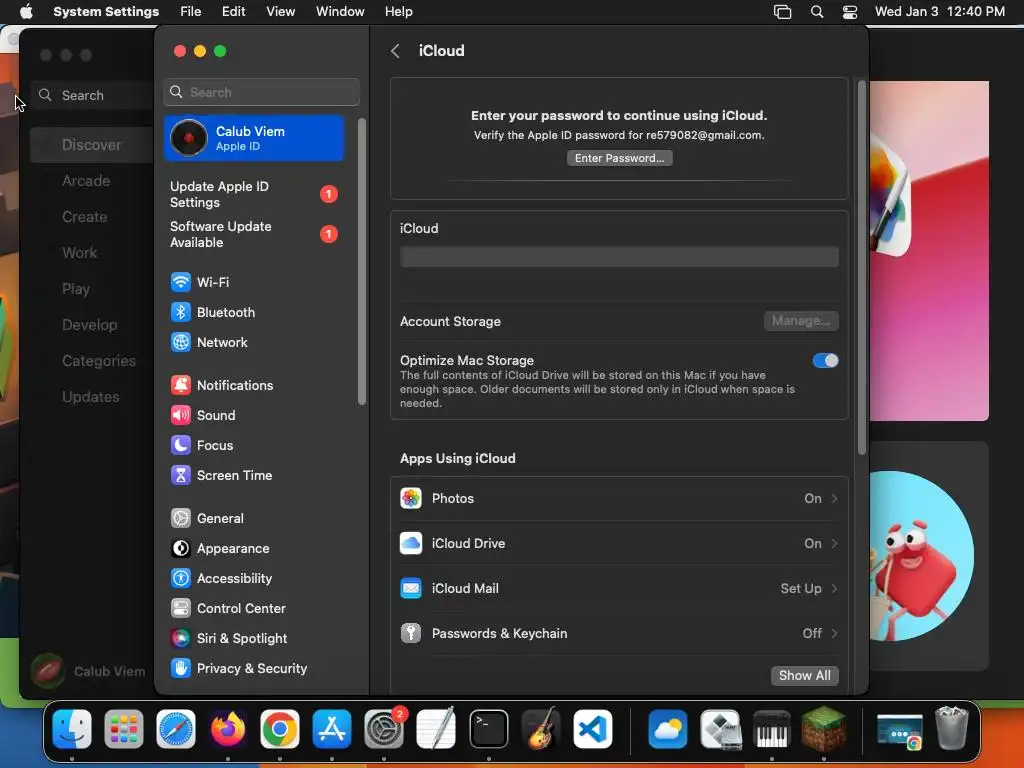Open Finder from the Dock

72,729
